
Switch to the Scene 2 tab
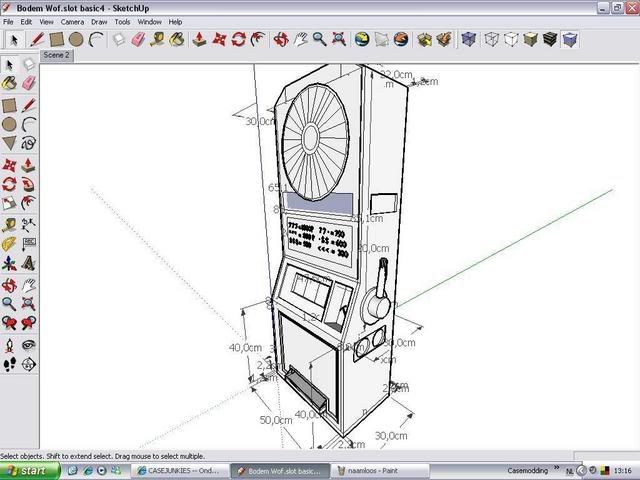click(x=55, y=56)
